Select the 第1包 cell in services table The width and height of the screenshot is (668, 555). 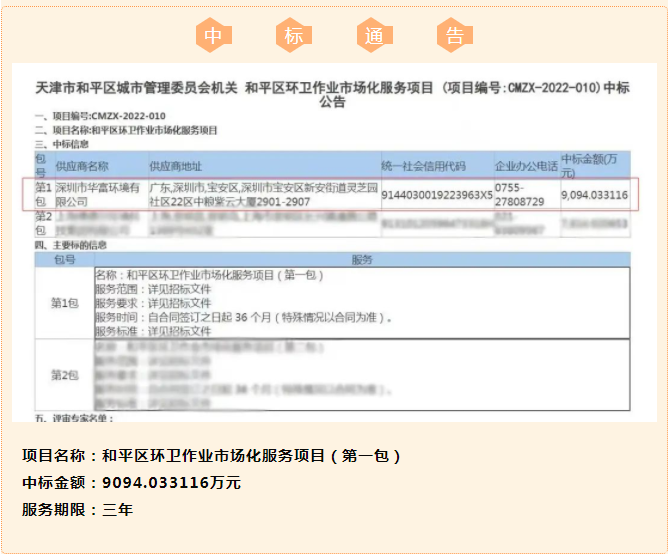click(x=64, y=302)
